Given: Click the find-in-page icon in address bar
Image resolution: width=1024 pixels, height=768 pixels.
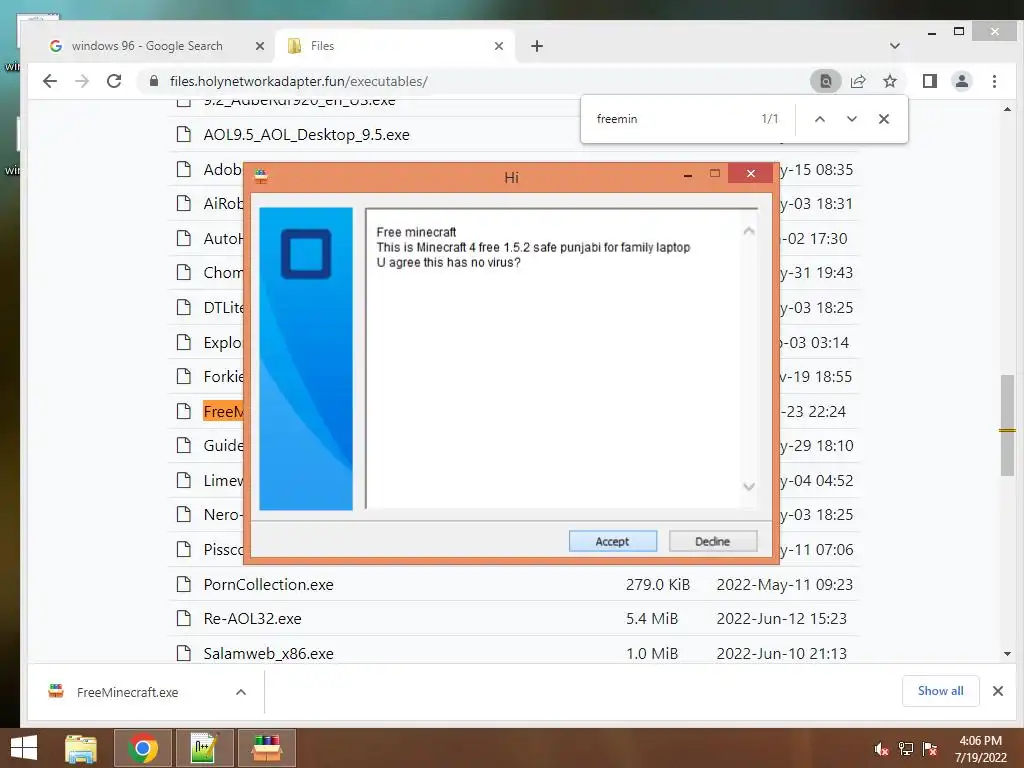Looking at the screenshot, I should click(x=825, y=81).
